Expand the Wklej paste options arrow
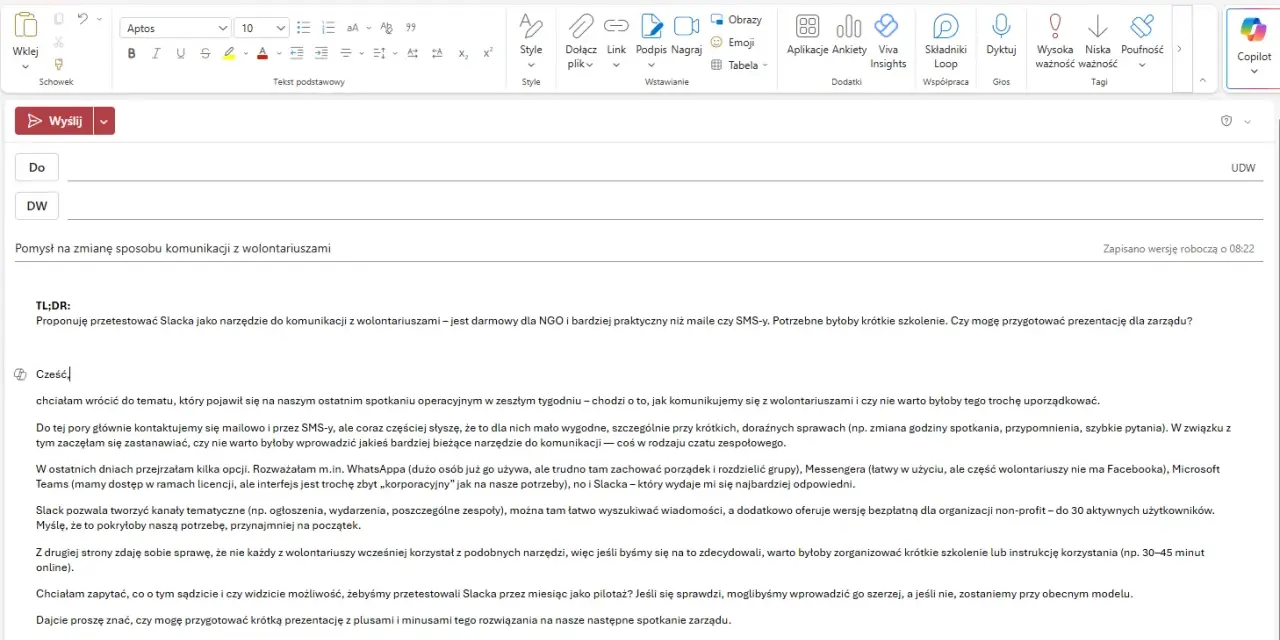Viewport: 1280px width, 640px height. pos(25,67)
